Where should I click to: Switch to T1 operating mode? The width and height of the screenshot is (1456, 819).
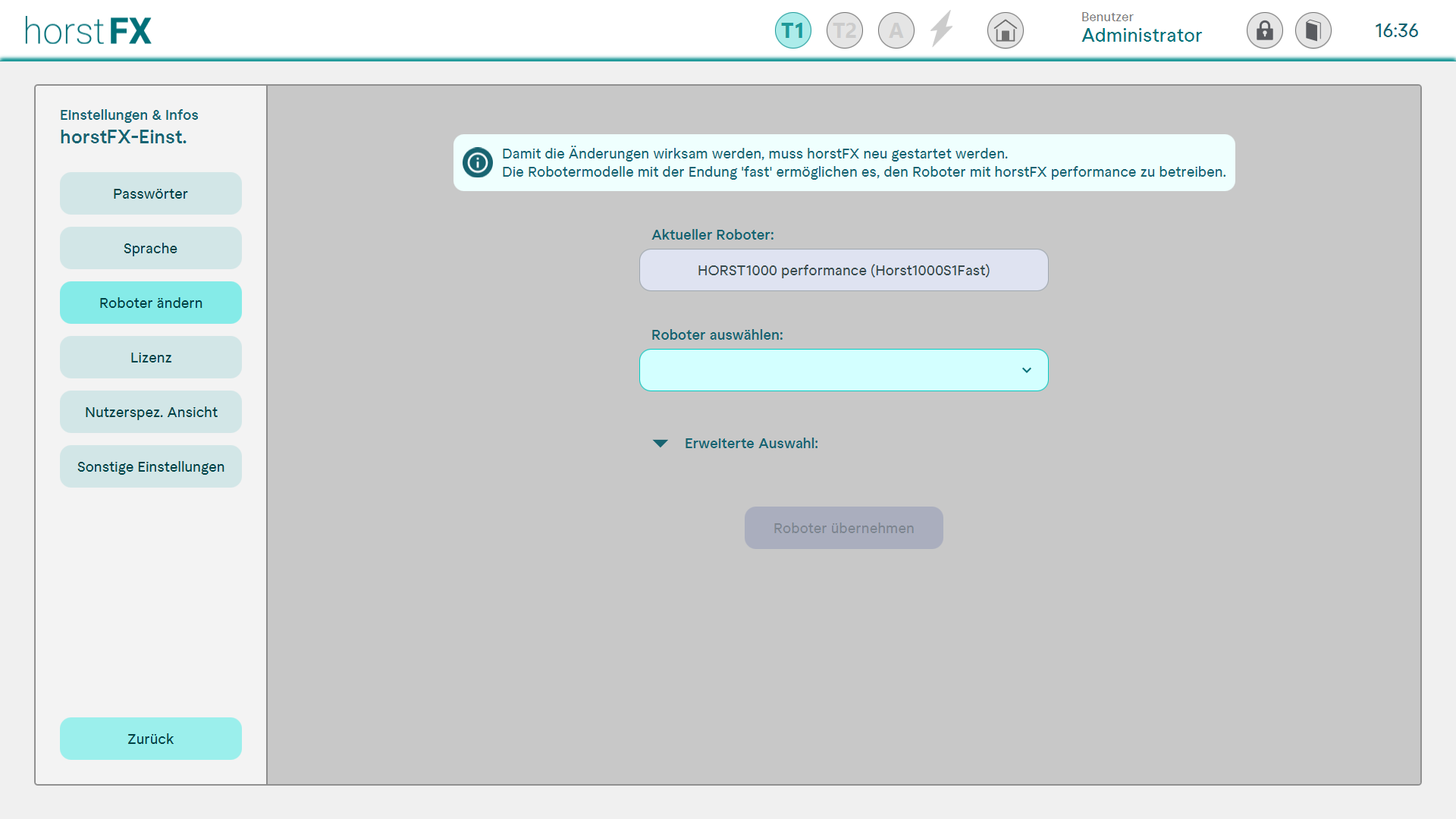tap(792, 31)
